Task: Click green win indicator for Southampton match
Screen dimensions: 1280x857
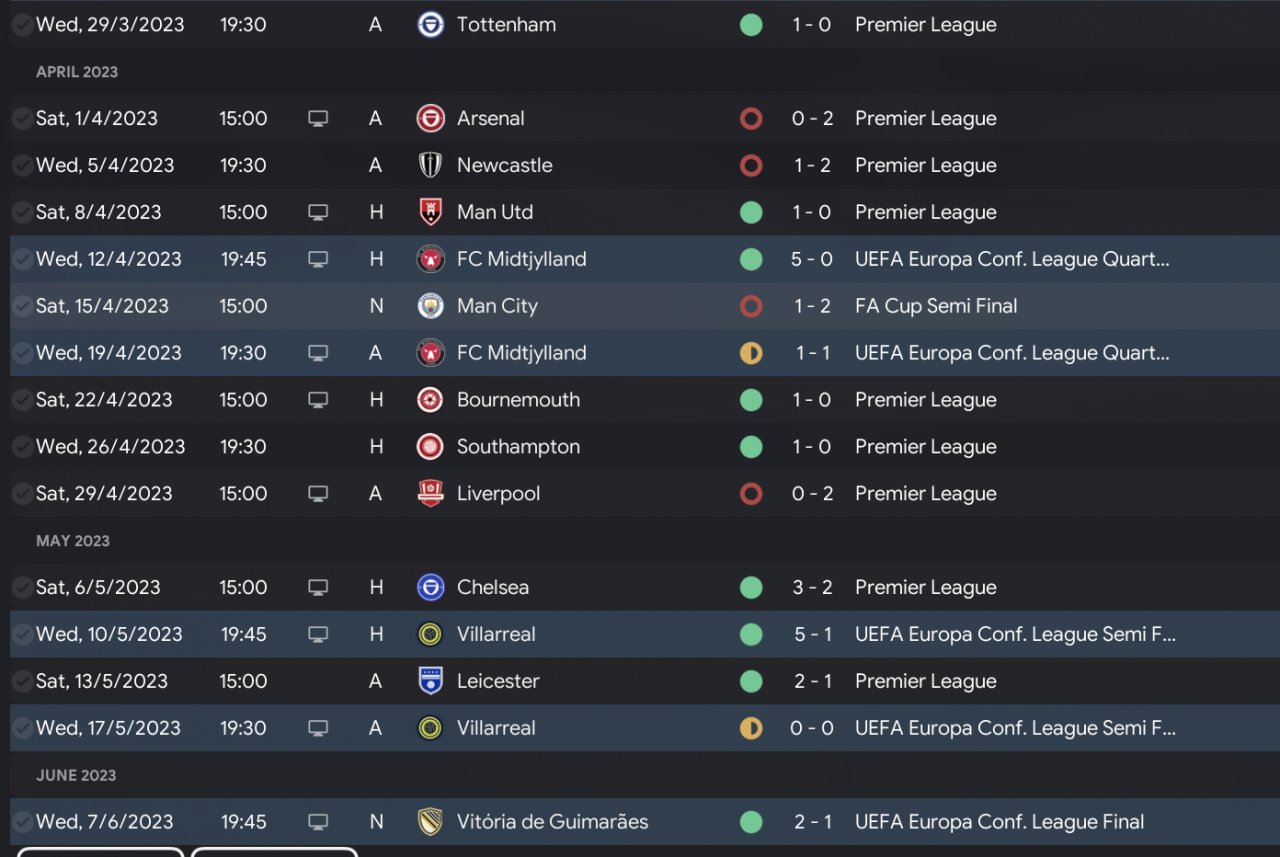Action: click(x=751, y=447)
